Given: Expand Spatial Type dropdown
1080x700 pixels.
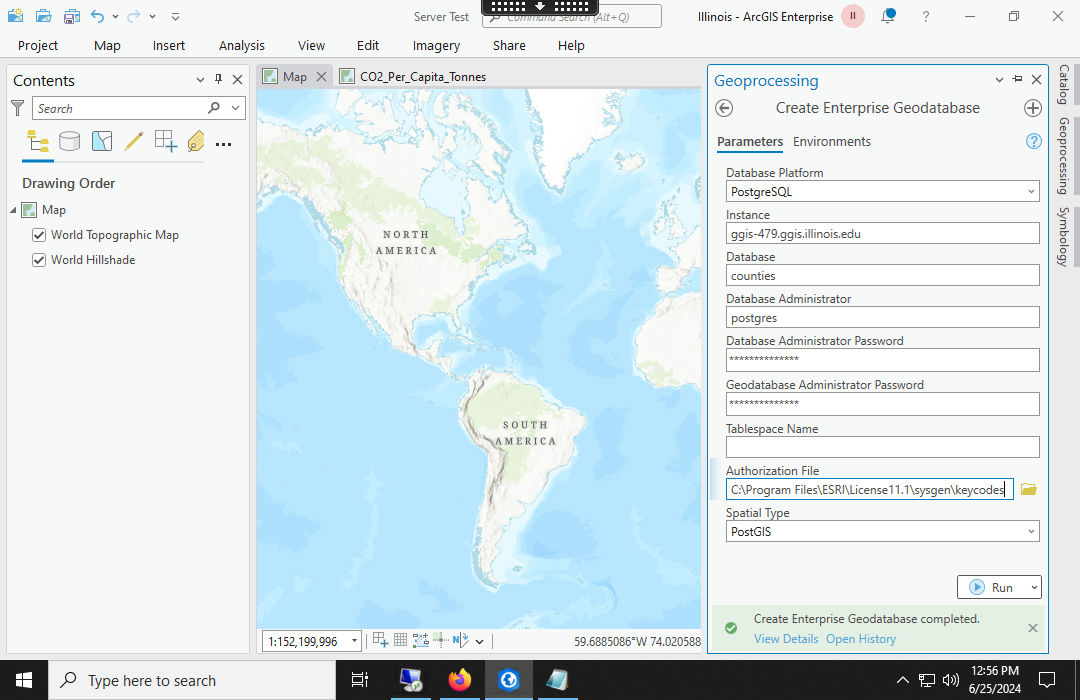Looking at the screenshot, I should point(1030,532).
